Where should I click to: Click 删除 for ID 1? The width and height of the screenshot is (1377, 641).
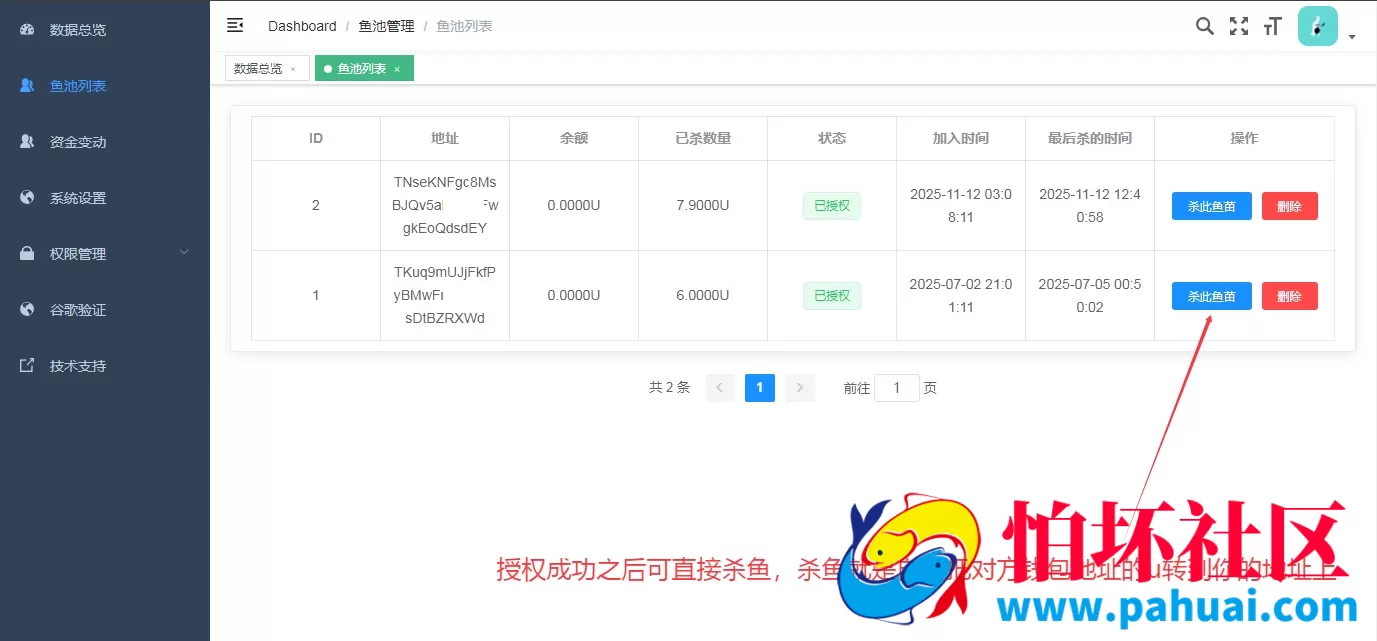click(1290, 296)
